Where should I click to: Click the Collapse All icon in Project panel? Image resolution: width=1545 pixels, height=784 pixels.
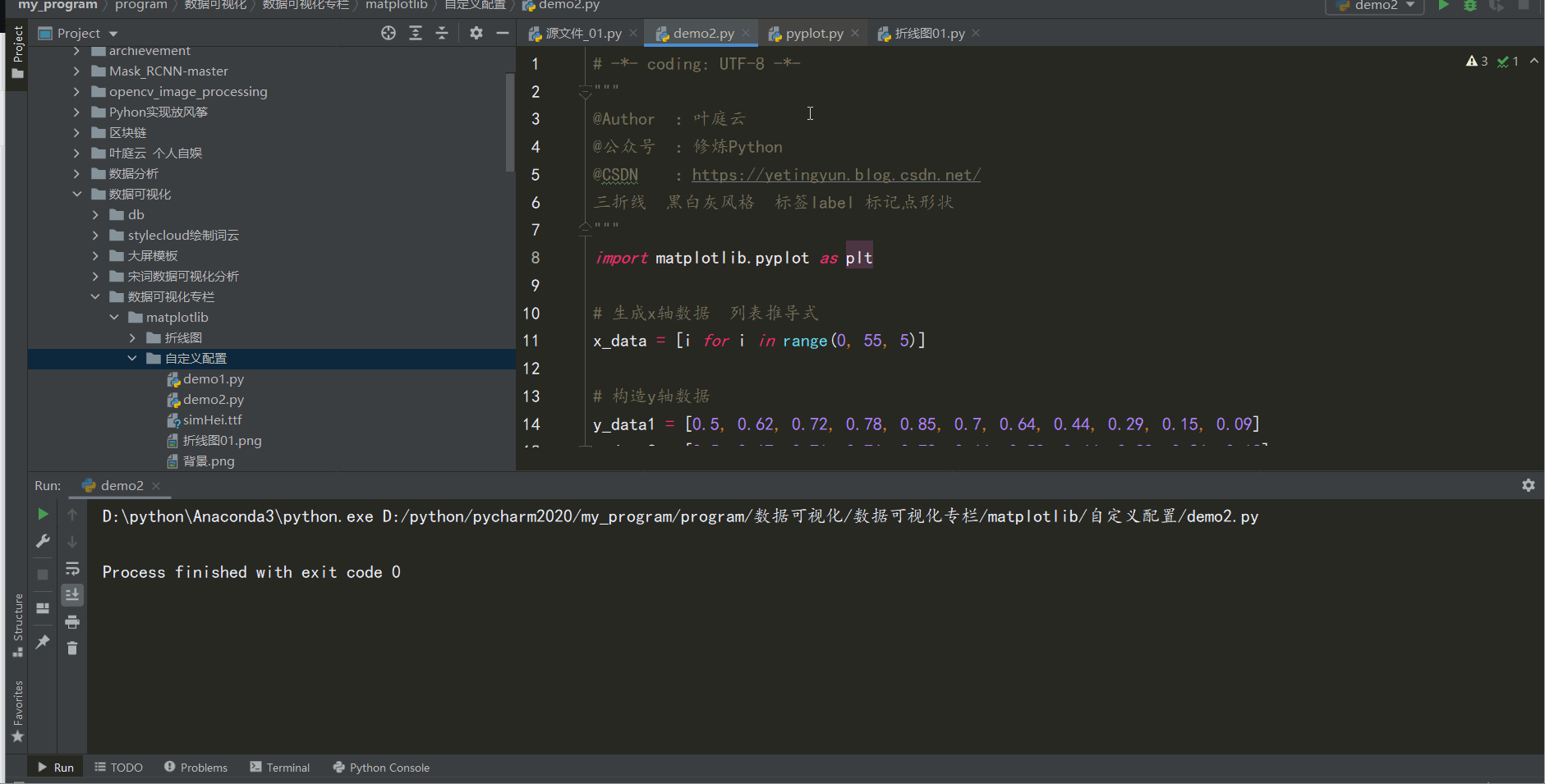442,33
